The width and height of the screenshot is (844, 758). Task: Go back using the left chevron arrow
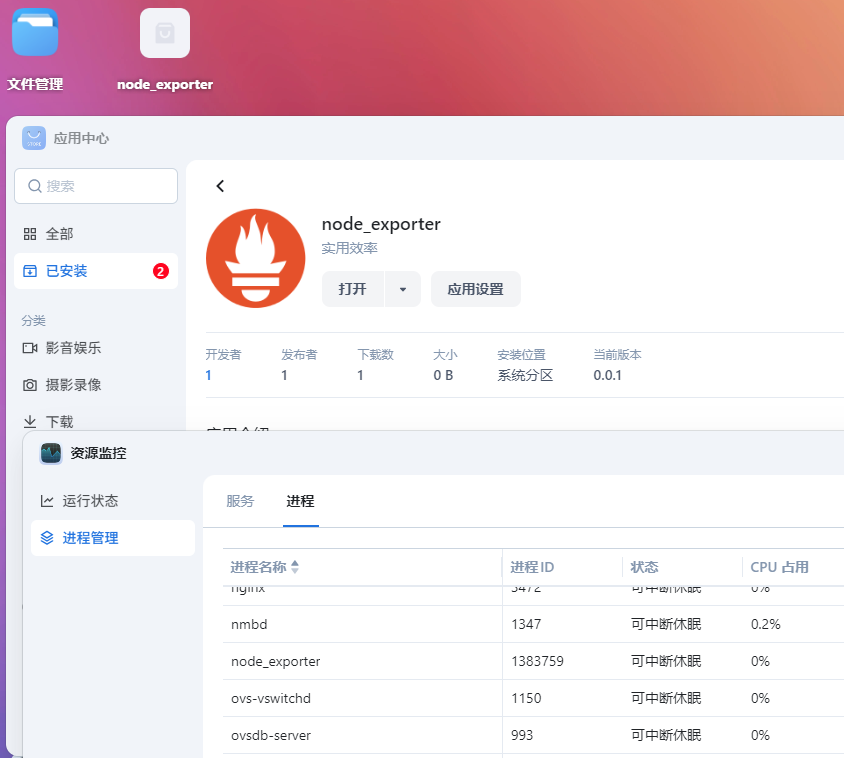point(220,186)
